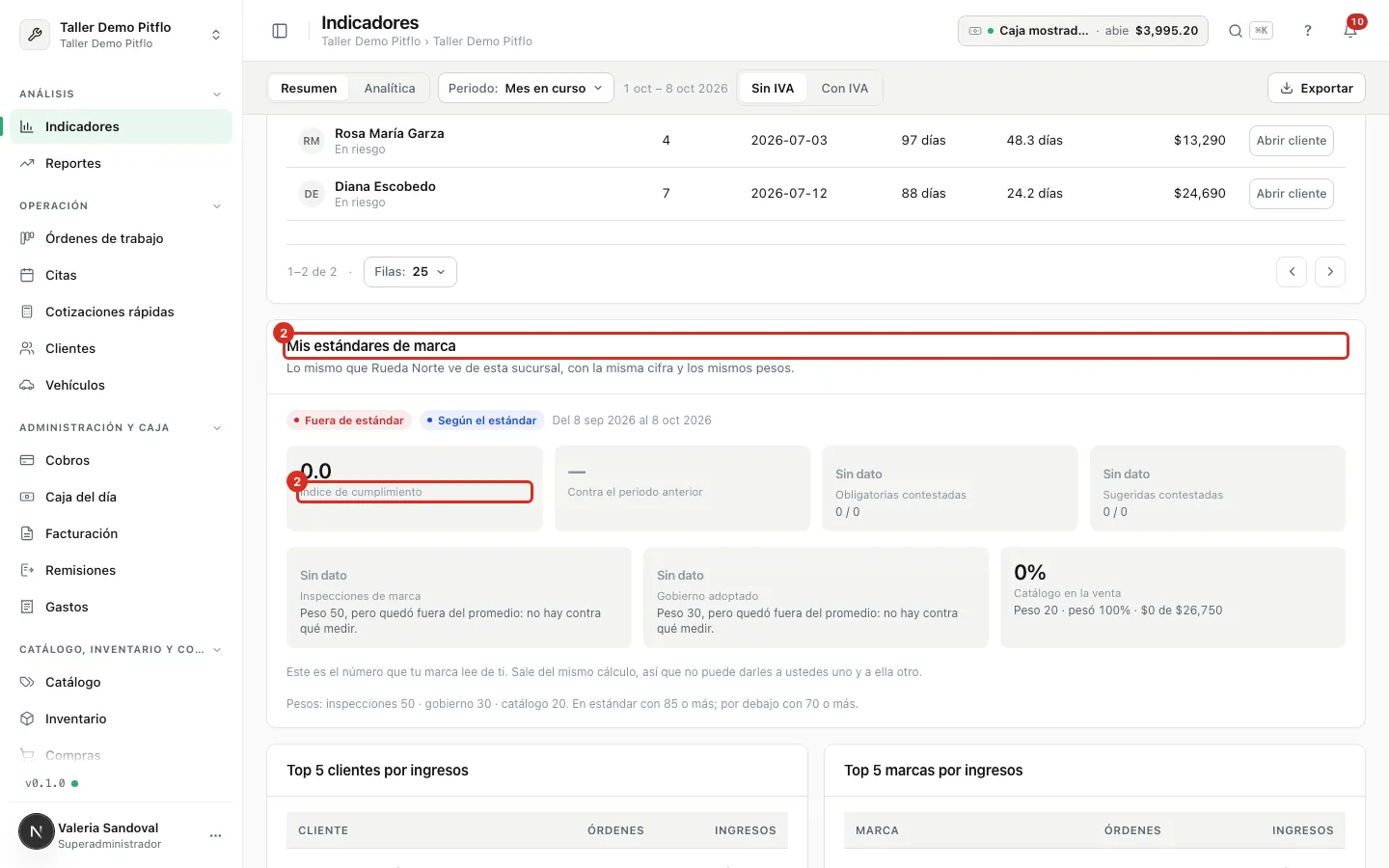Switch to the Con IVA option
The height and width of the screenshot is (868, 1389).
(845, 88)
